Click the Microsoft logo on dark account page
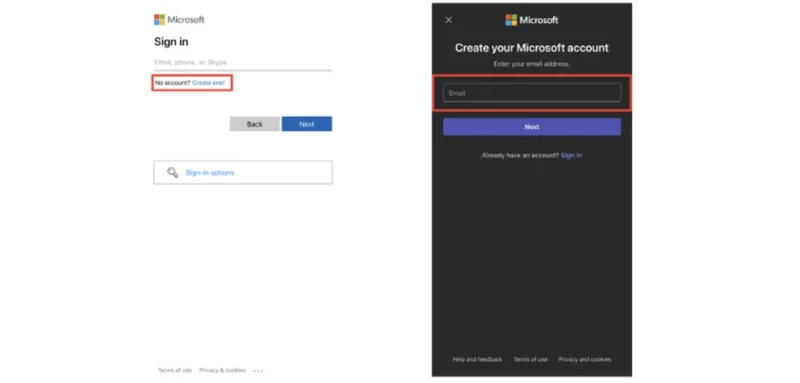Screen dimensions: 800x383 (x=532, y=20)
